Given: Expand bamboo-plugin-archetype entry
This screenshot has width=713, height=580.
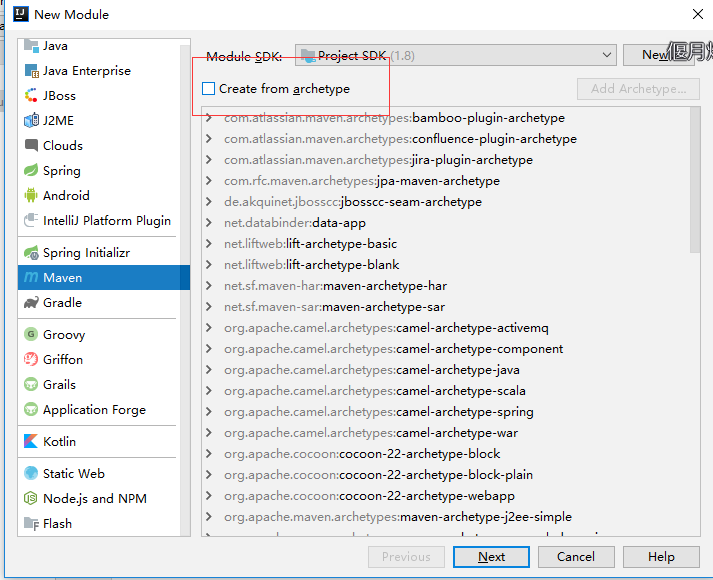Looking at the screenshot, I should pos(209,118).
